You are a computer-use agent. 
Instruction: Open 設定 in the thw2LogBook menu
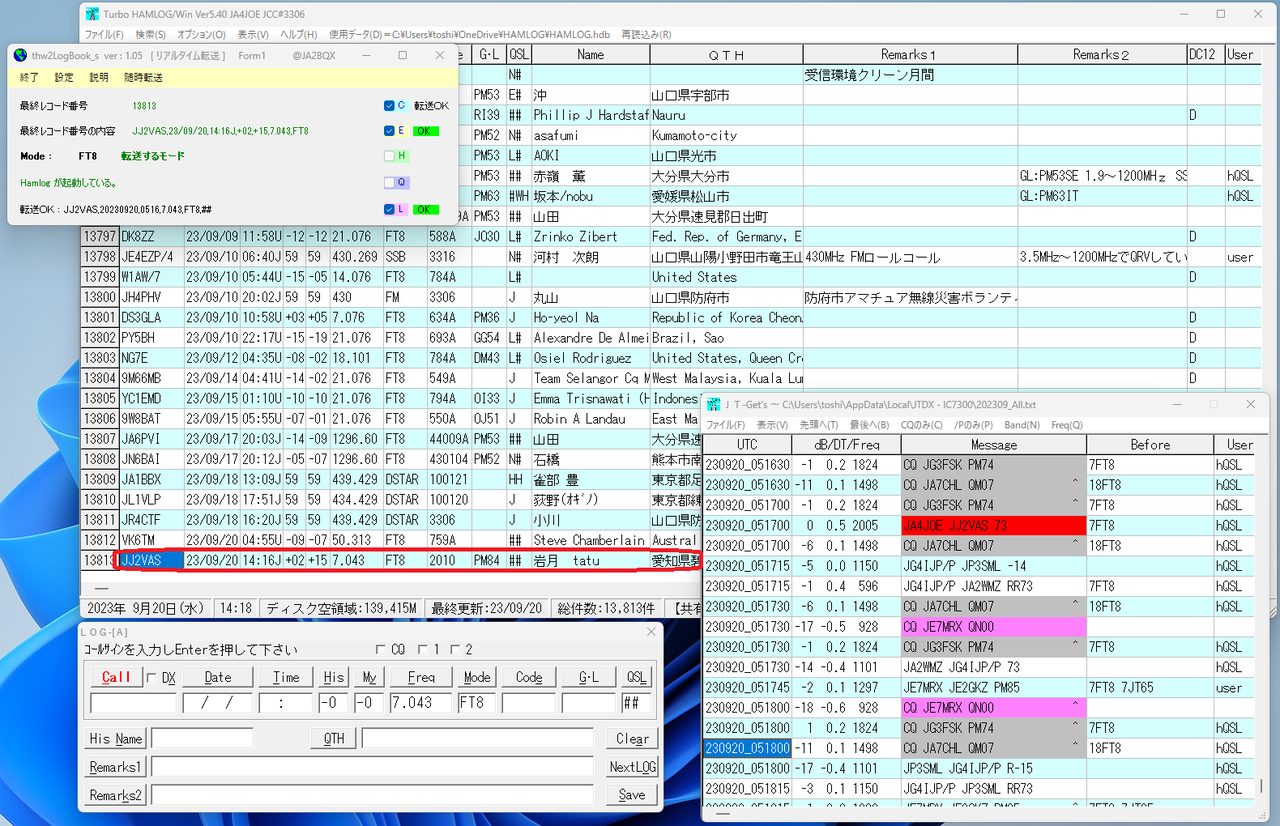pyautogui.click(x=64, y=77)
